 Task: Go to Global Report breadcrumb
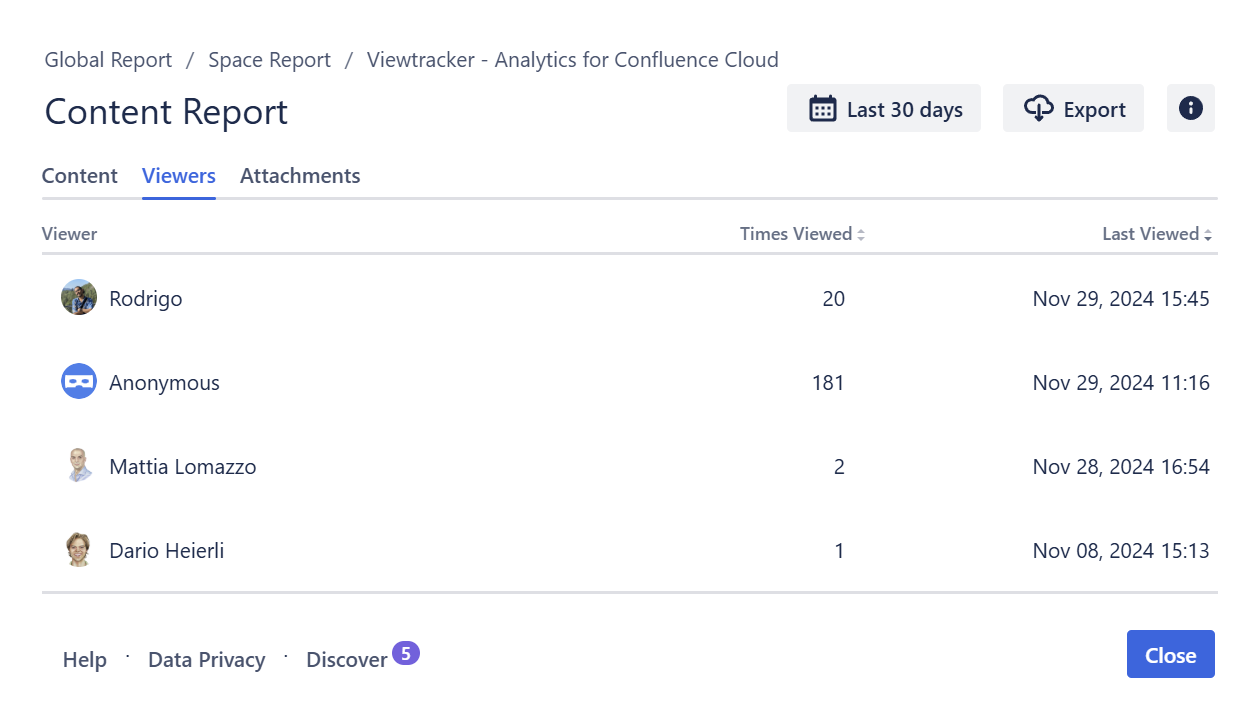click(108, 60)
